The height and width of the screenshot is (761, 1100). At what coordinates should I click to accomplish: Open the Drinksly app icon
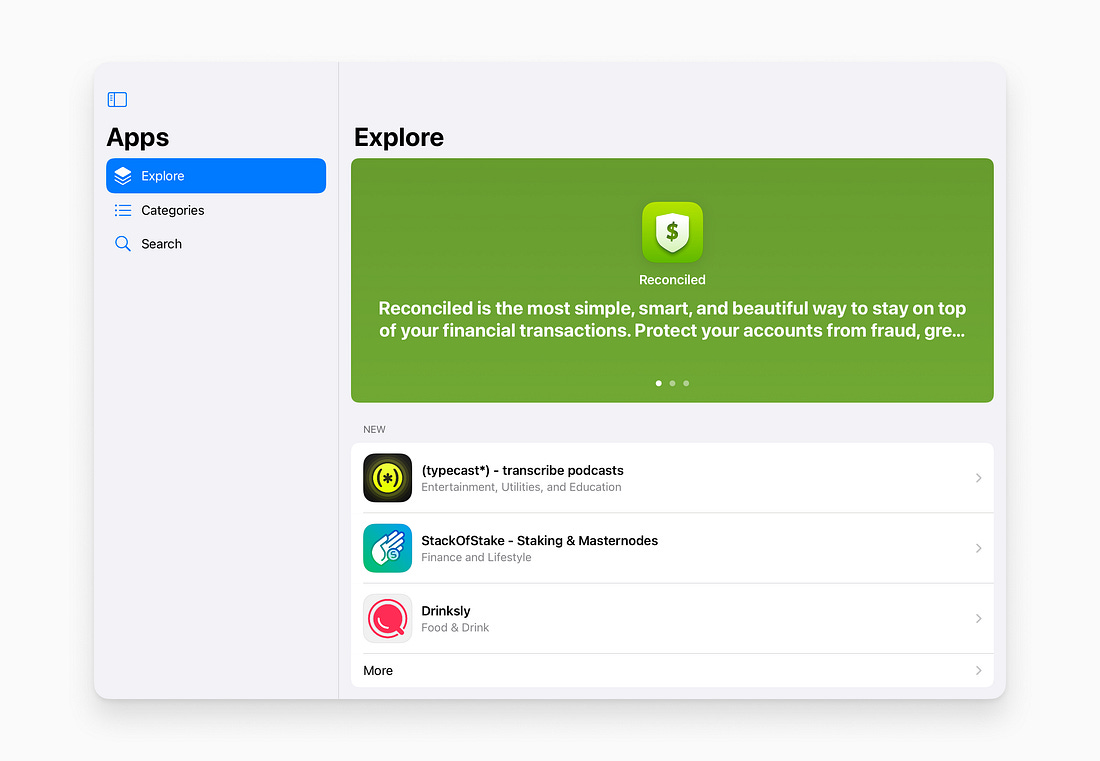[x=387, y=618]
